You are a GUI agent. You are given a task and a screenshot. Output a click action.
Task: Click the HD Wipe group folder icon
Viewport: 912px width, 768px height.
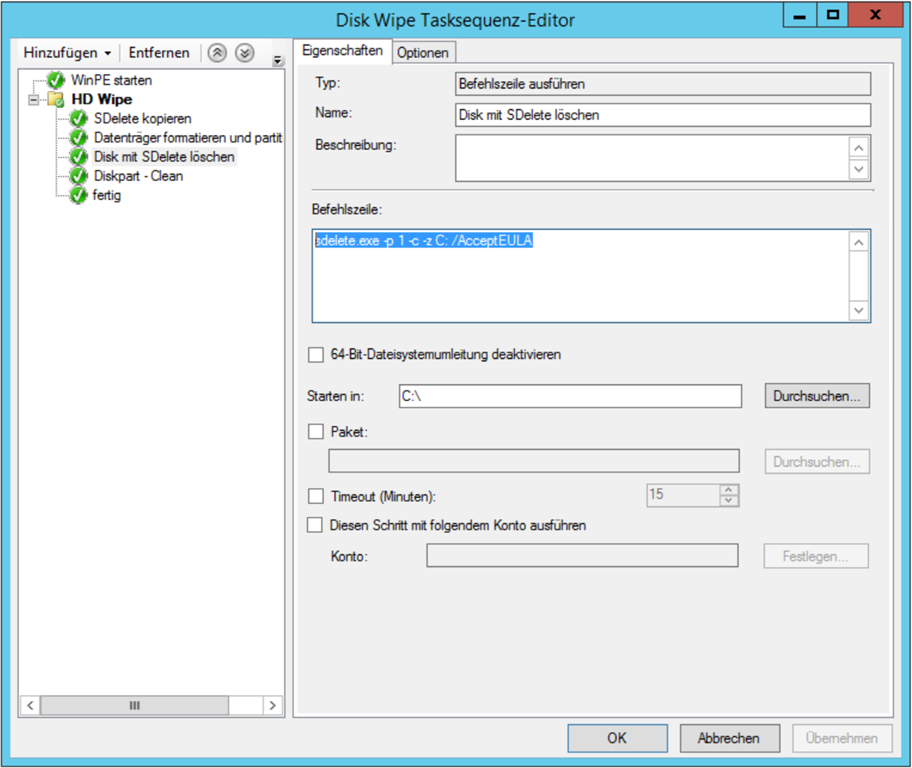[57, 100]
